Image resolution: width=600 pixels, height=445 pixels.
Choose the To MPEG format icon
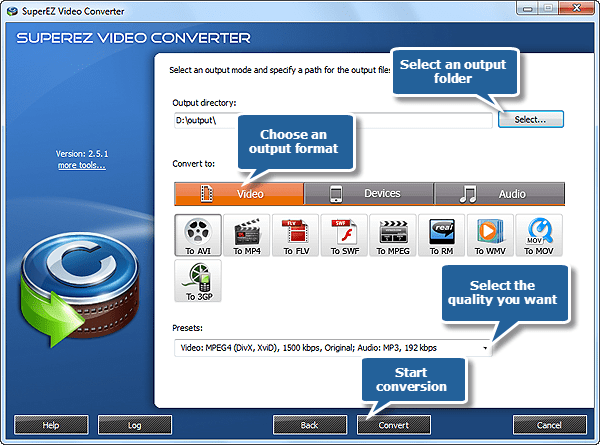click(x=393, y=235)
